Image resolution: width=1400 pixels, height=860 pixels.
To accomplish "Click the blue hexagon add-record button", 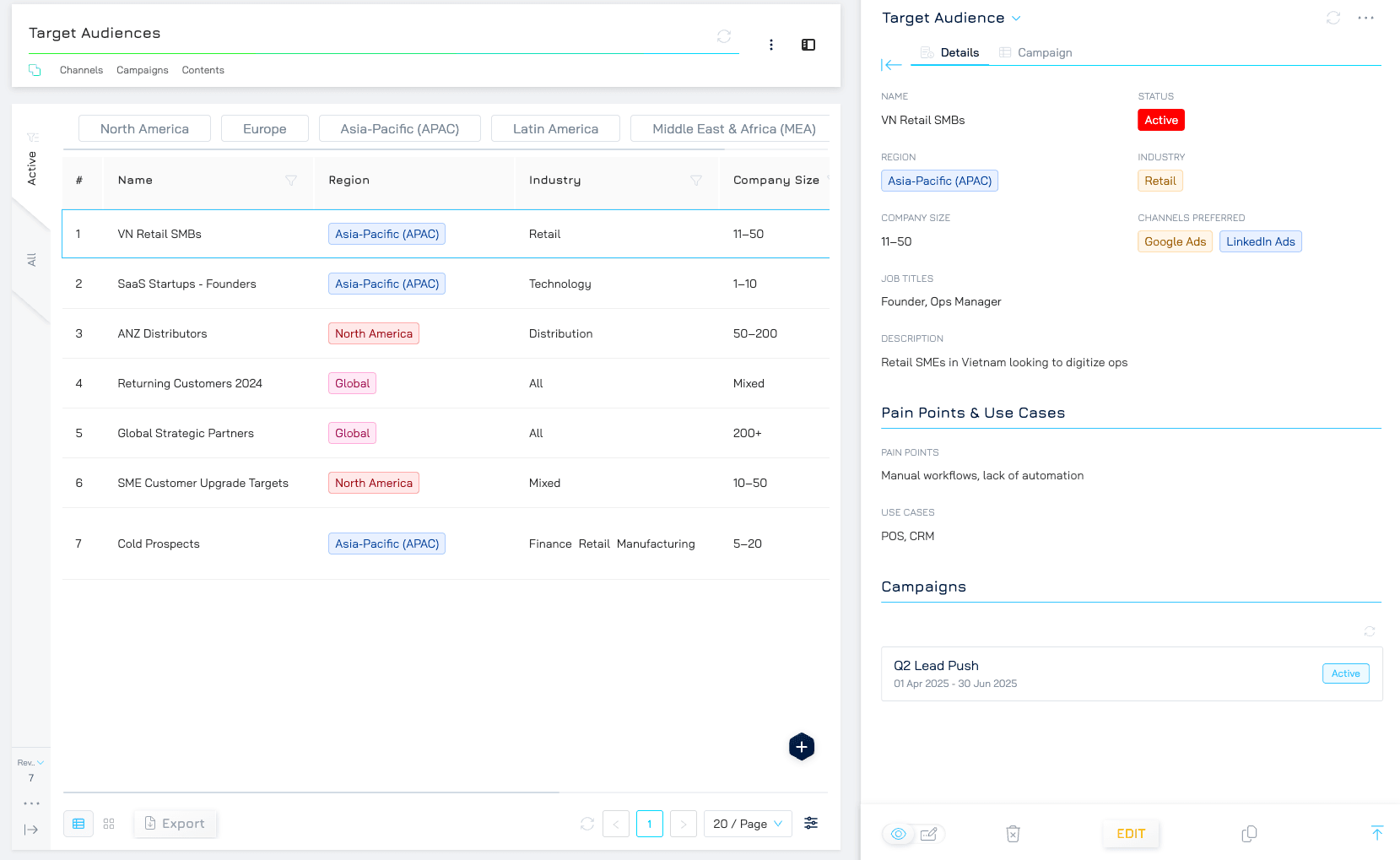I will pyautogui.click(x=801, y=747).
